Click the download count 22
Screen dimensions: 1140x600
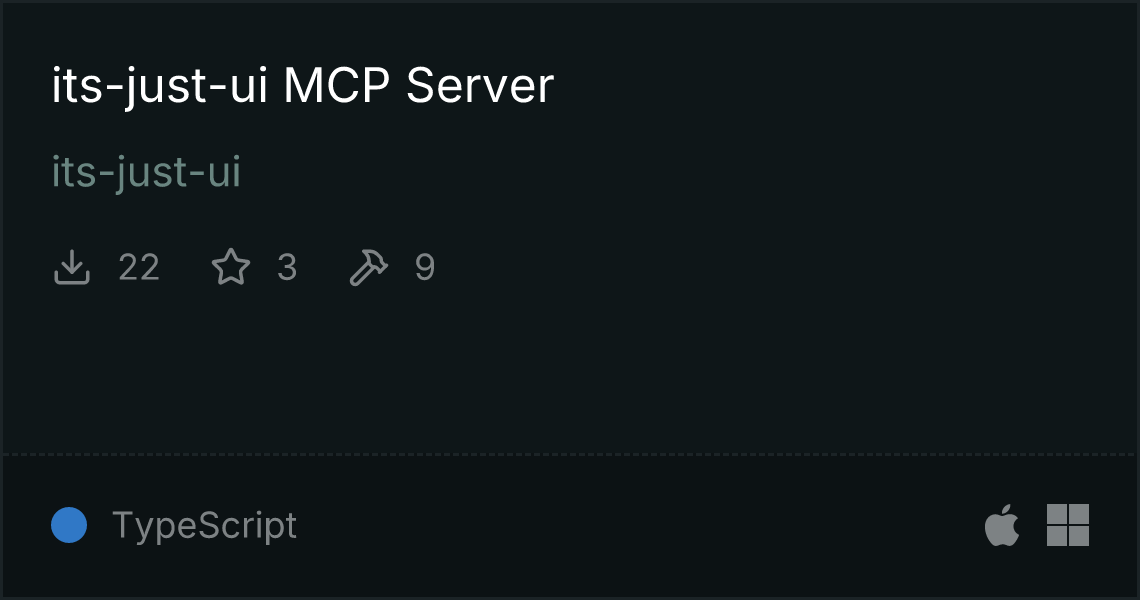pos(139,267)
